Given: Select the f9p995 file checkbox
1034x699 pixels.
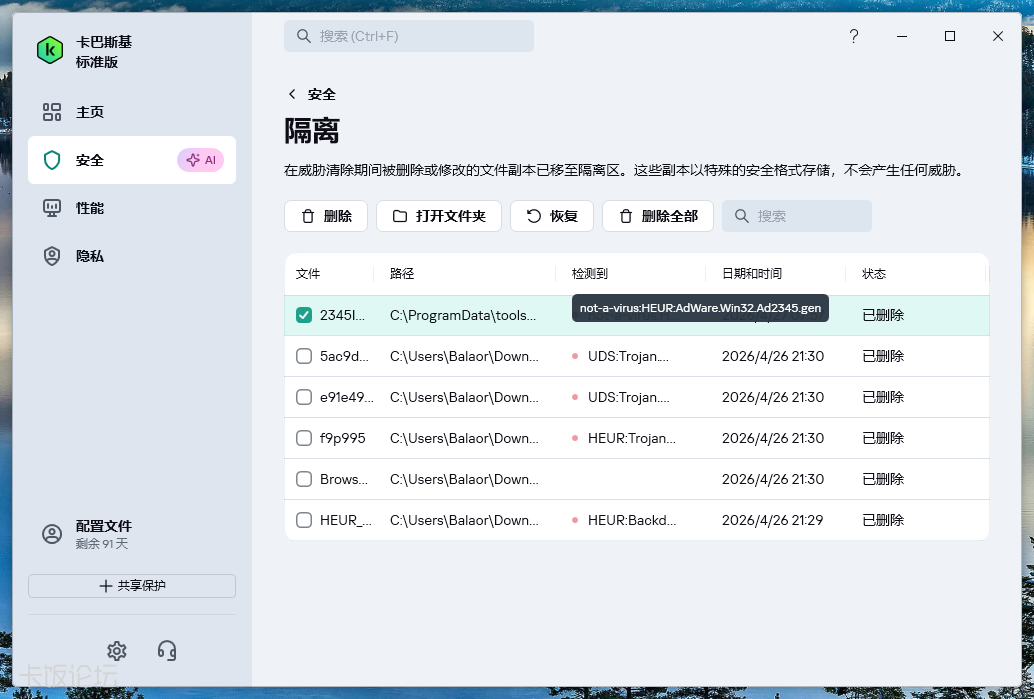Looking at the screenshot, I should pyautogui.click(x=304, y=438).
